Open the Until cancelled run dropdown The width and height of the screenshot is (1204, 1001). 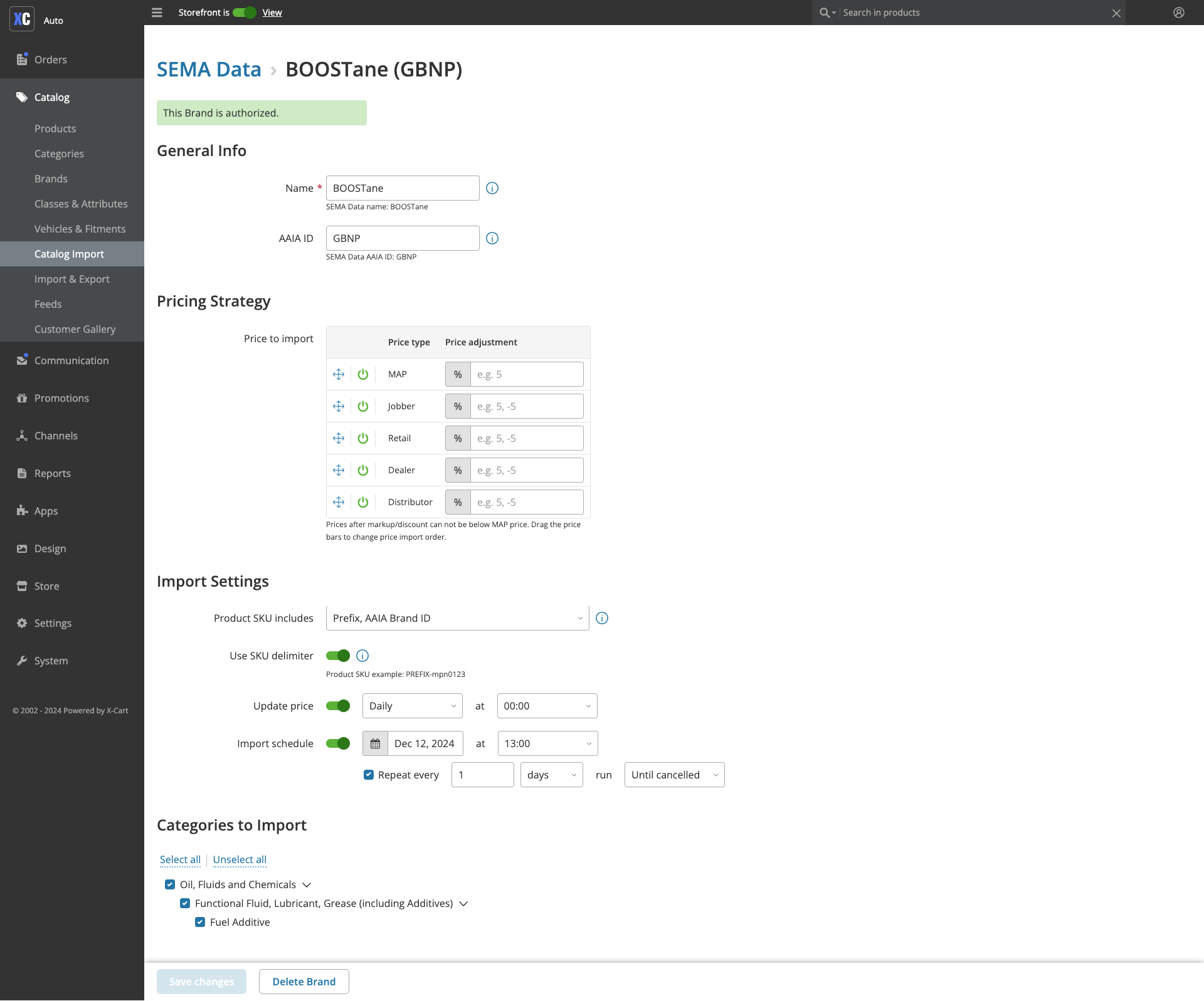(x=675, y=775)
